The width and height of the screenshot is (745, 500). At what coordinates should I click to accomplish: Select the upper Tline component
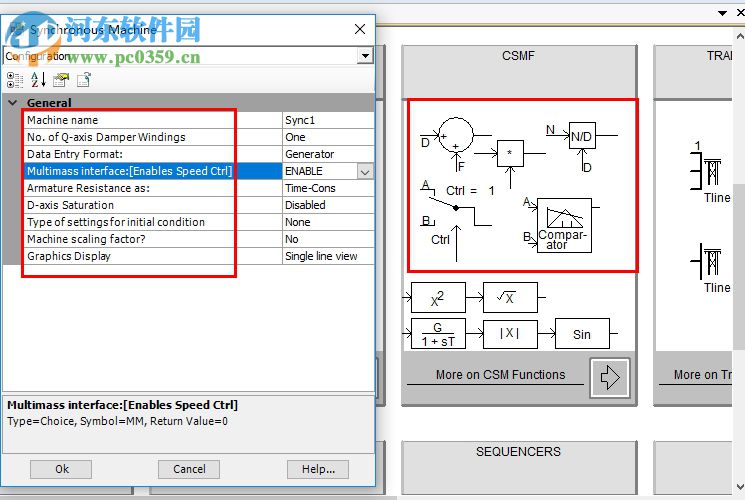click(711, 173)
